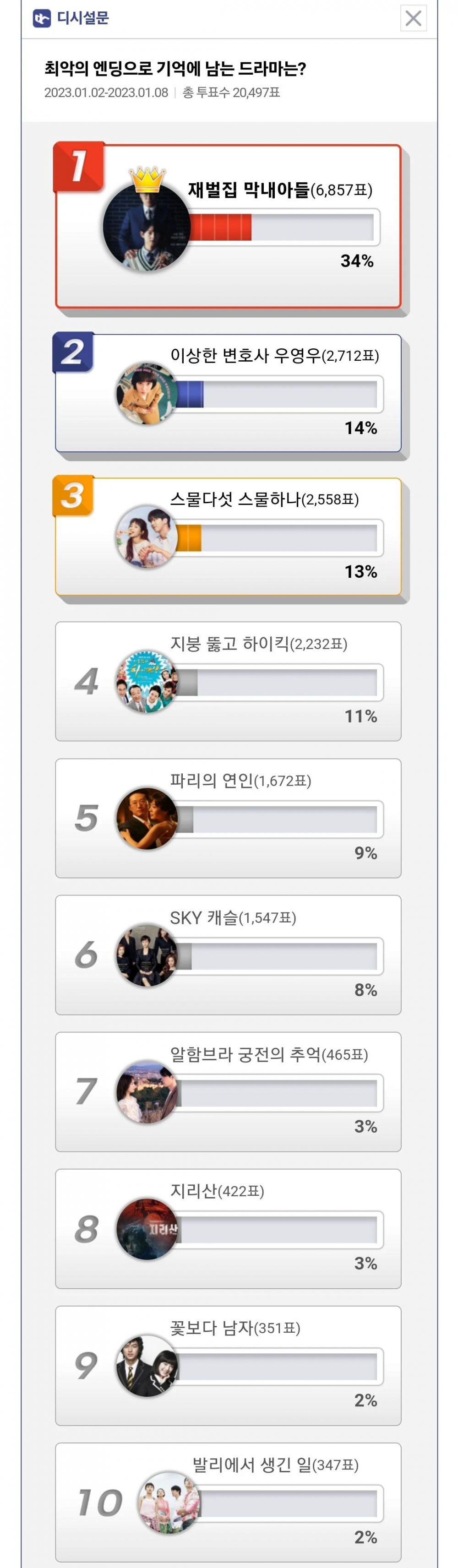Click 지붕 뚫고 하이킥 poster thumbnail
The image size is (458, 1568).
(x=147, y=681)
